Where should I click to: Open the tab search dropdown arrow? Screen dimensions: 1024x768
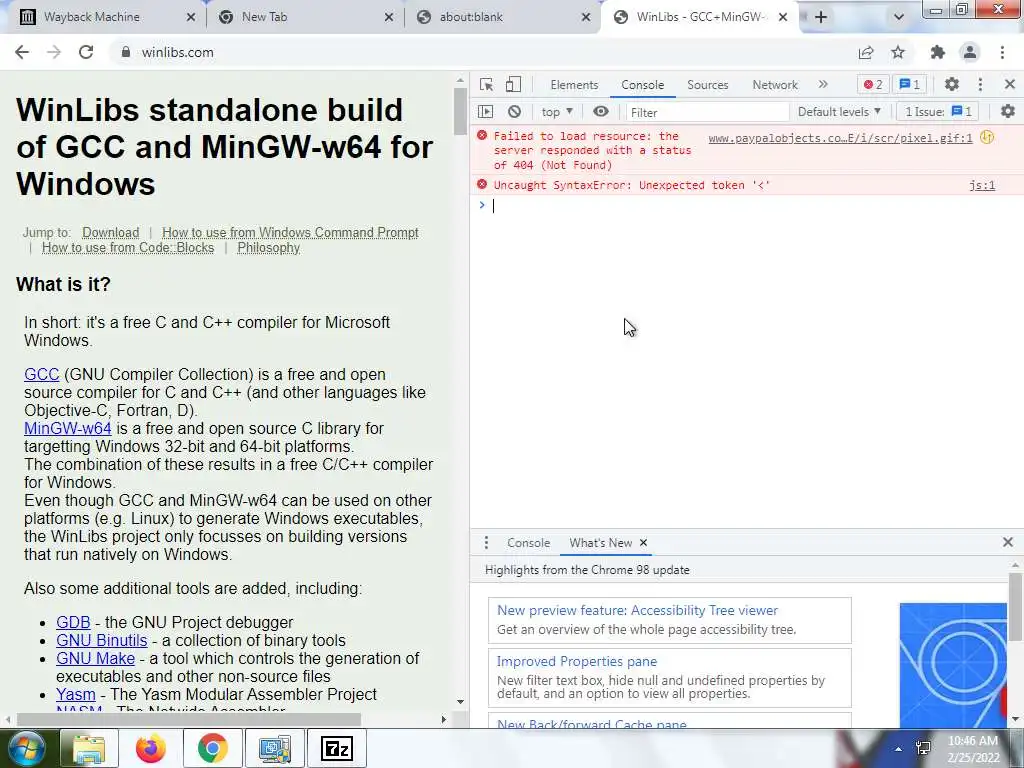[899, 17]
